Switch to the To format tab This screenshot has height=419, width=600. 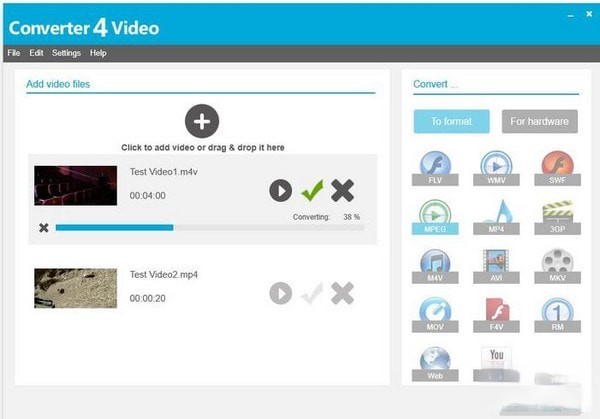(x=452, y=121)
